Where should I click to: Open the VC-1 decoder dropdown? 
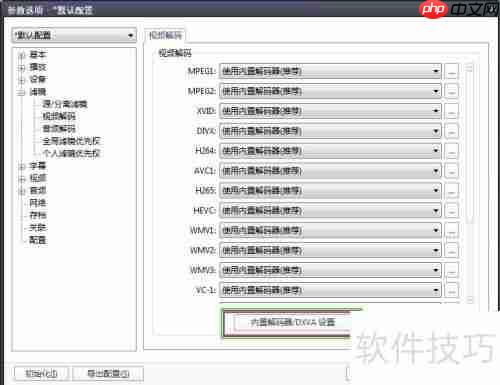pyautogui.click(x=330, y=290)
